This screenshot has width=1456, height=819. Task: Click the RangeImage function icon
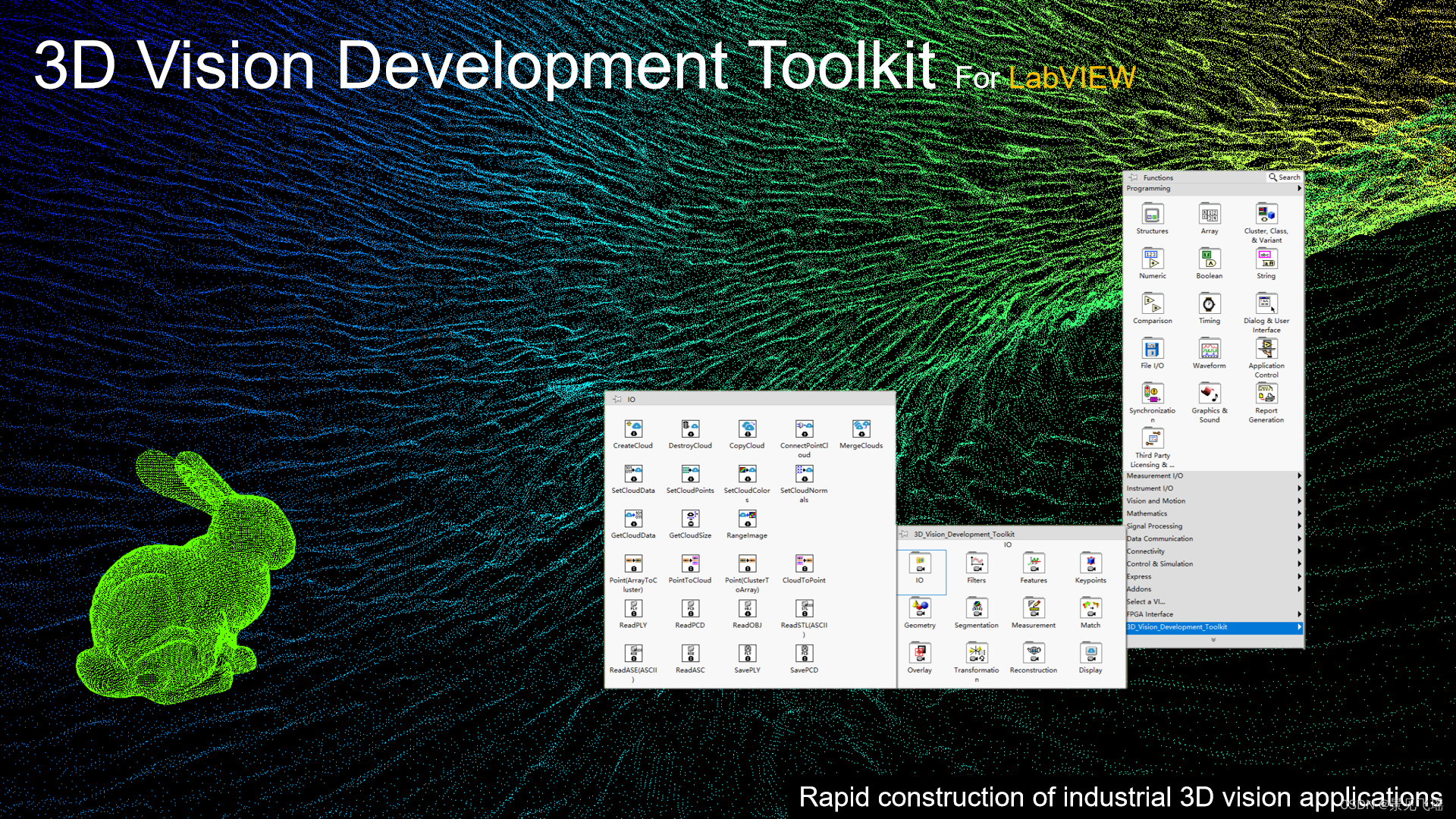pos(747,519)
